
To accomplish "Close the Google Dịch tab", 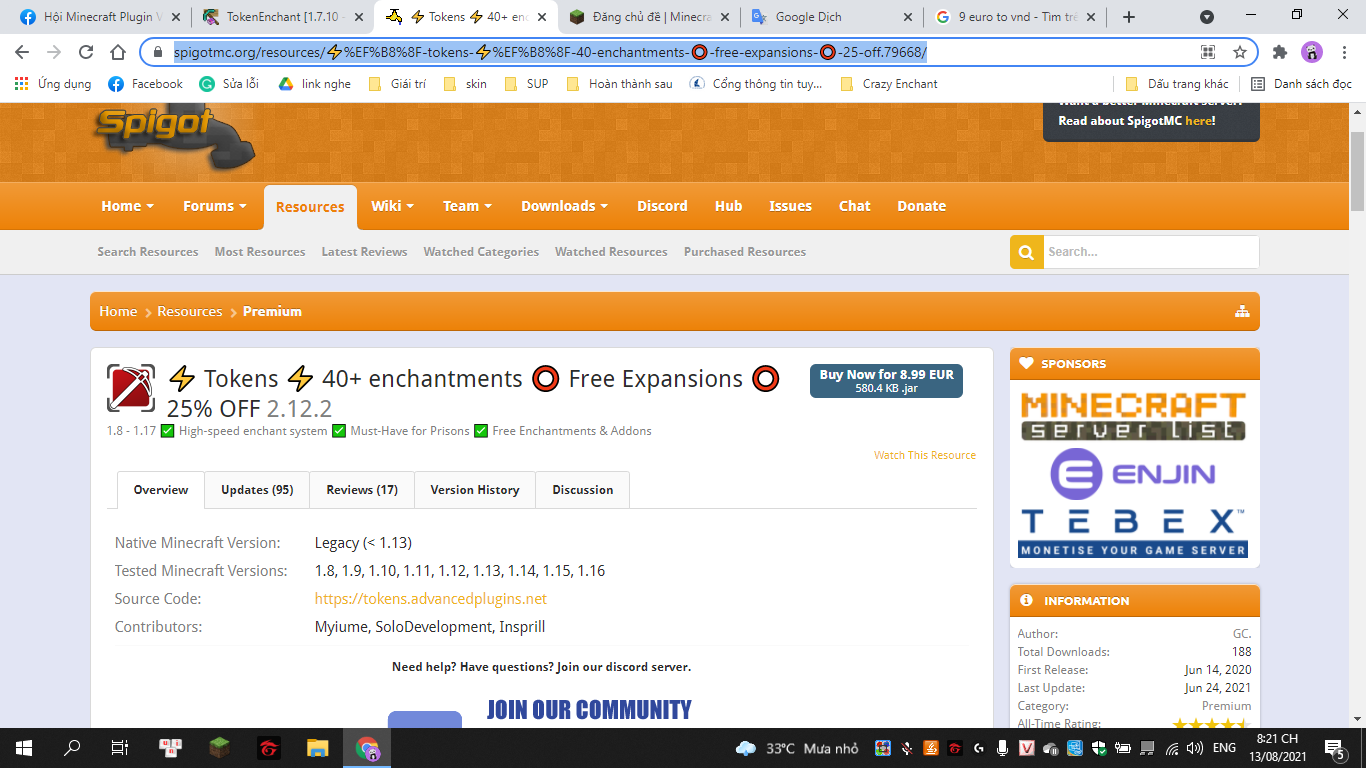I will (x=908, y=17).
